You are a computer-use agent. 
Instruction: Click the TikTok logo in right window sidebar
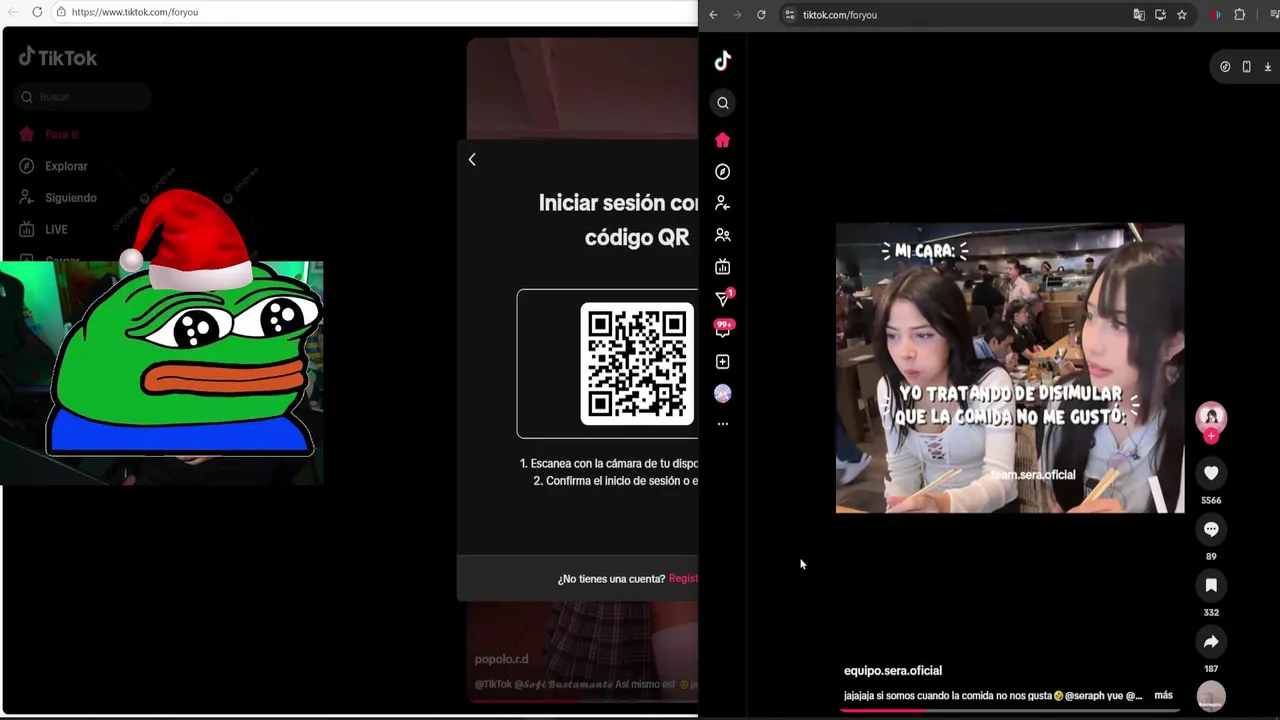723,61
